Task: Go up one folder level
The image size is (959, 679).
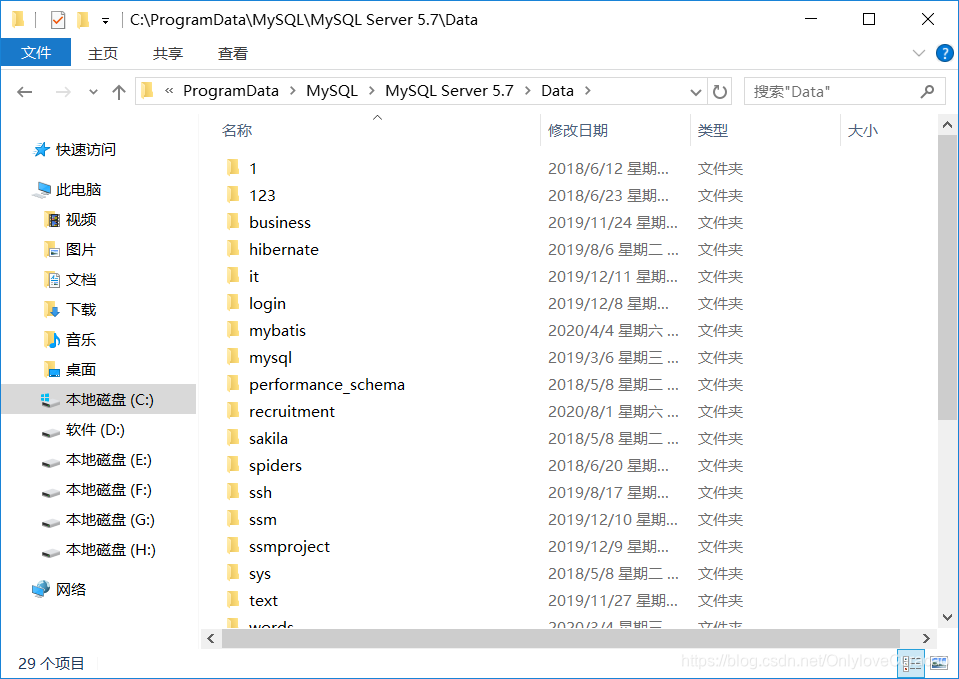Action: coord(119,92)
